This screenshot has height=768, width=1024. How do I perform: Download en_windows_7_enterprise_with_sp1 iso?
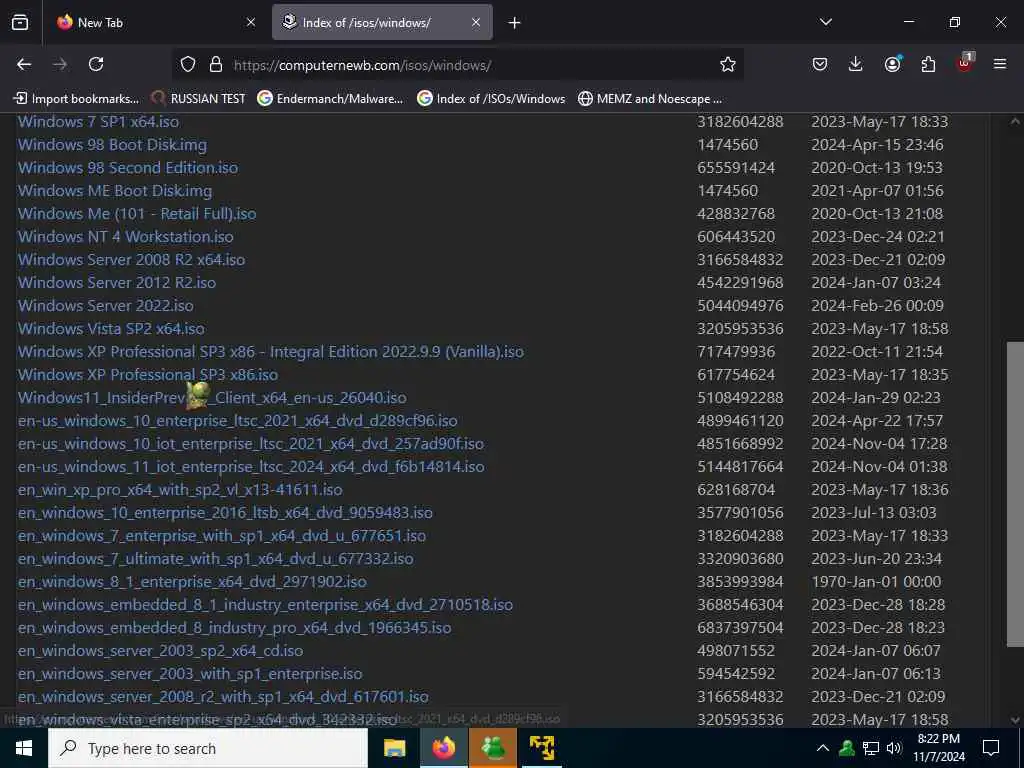221,536
